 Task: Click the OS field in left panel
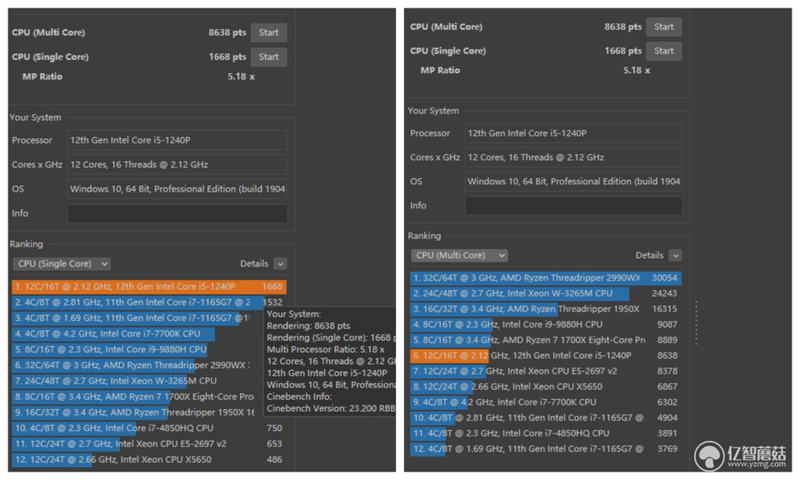177,189
